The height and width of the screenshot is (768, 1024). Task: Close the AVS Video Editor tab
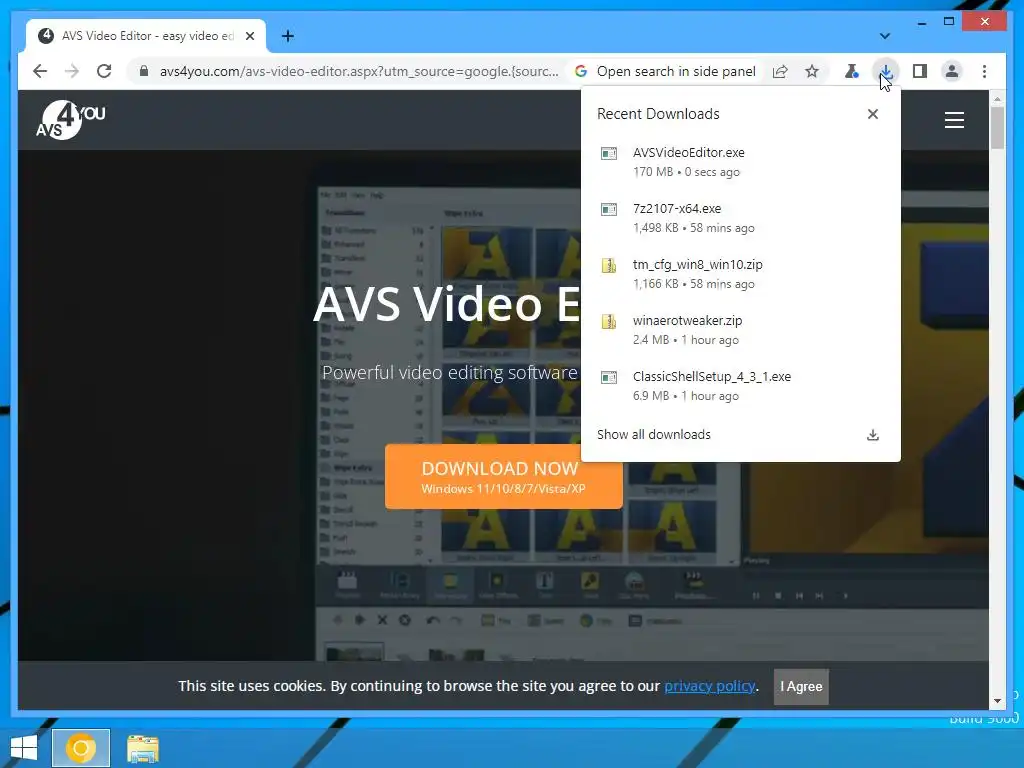click(249, 36)
